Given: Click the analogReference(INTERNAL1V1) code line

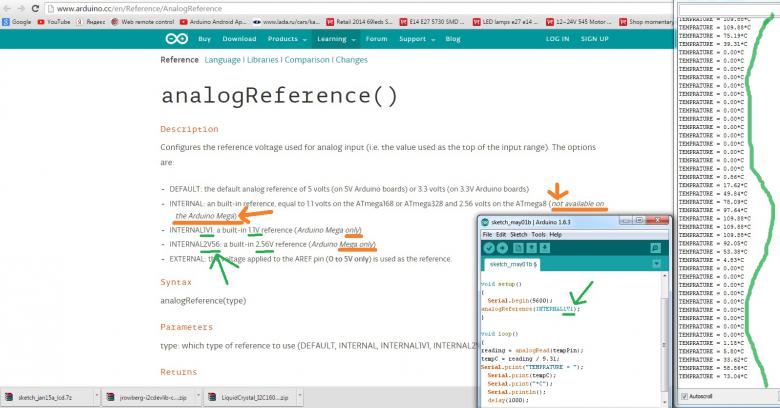Looking at the screenshot, I should tap(531, 309).
